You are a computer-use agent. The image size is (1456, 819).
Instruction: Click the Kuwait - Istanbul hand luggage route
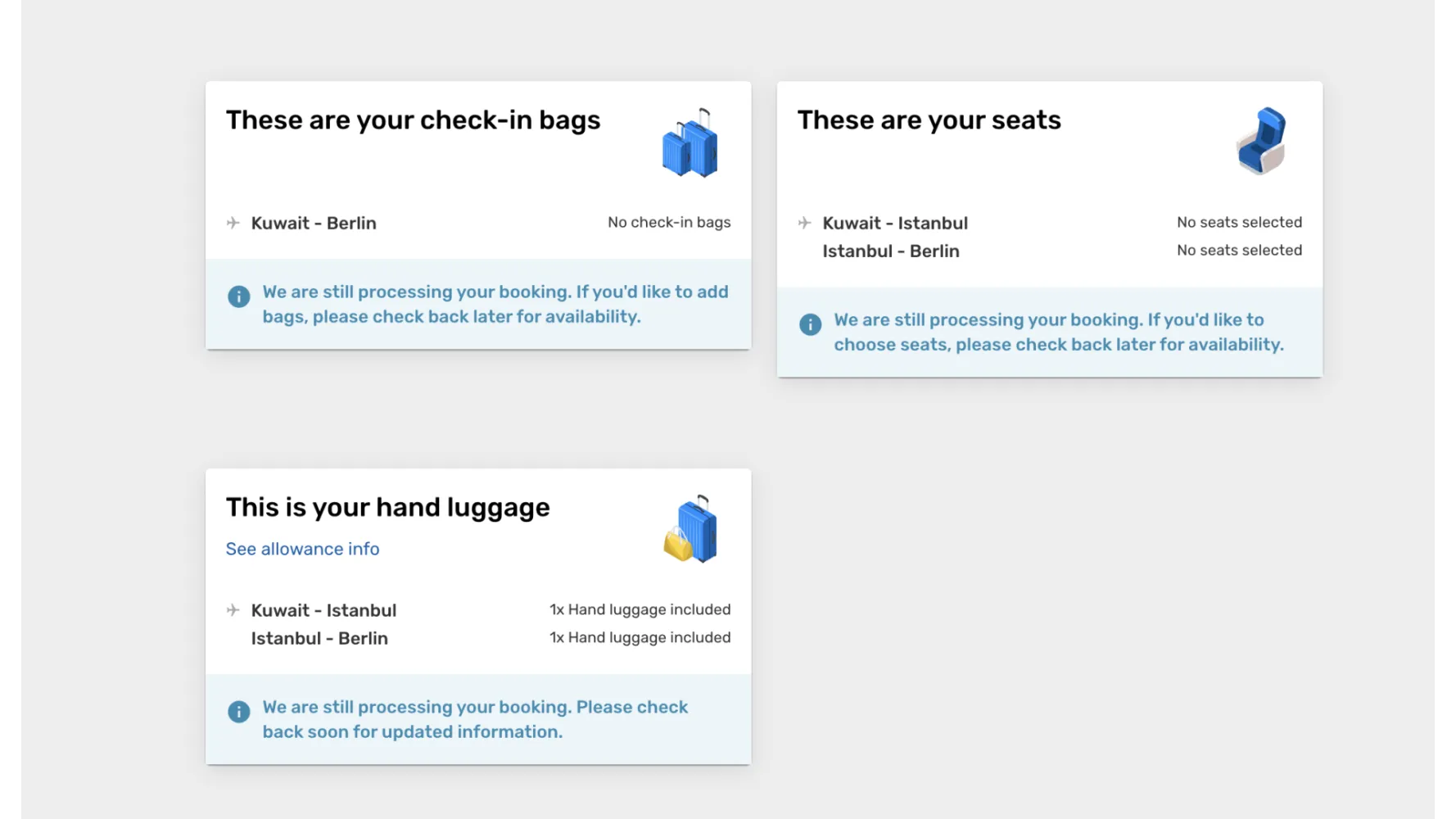(323, 610)
